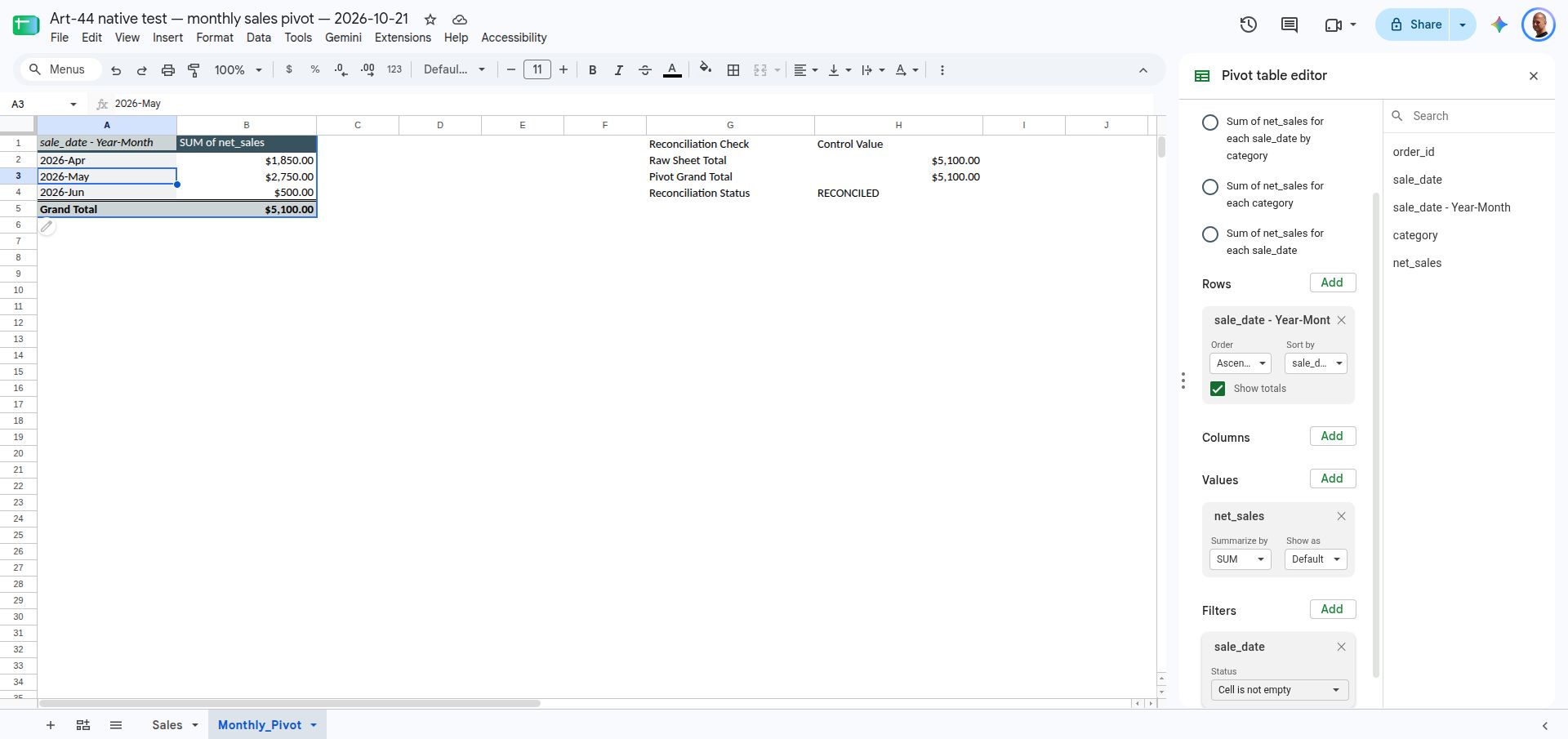Toggle italic formatting
Viewport: 1568px width, 739px height.
pos(618,70)
